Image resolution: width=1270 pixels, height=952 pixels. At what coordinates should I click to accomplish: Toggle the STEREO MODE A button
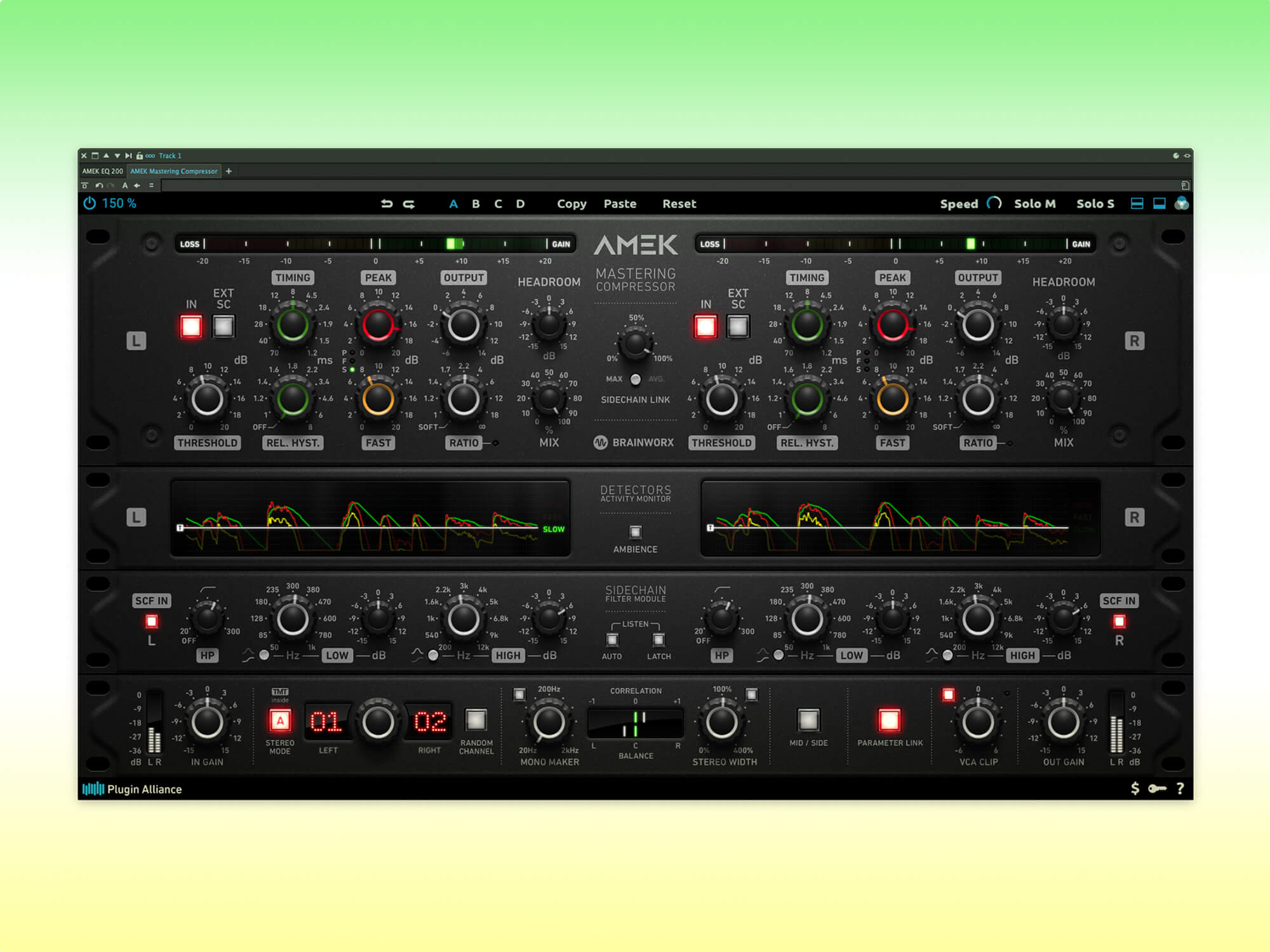click(280, 721)
